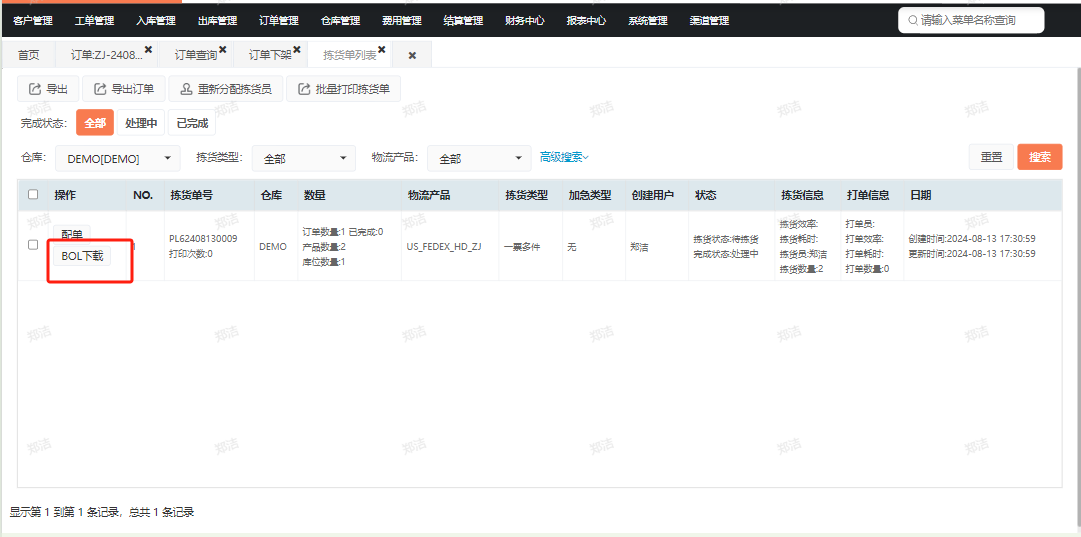Click the 重置 reset button
The width and height of the screenshot is (1081, 537).
pos(991,157)
